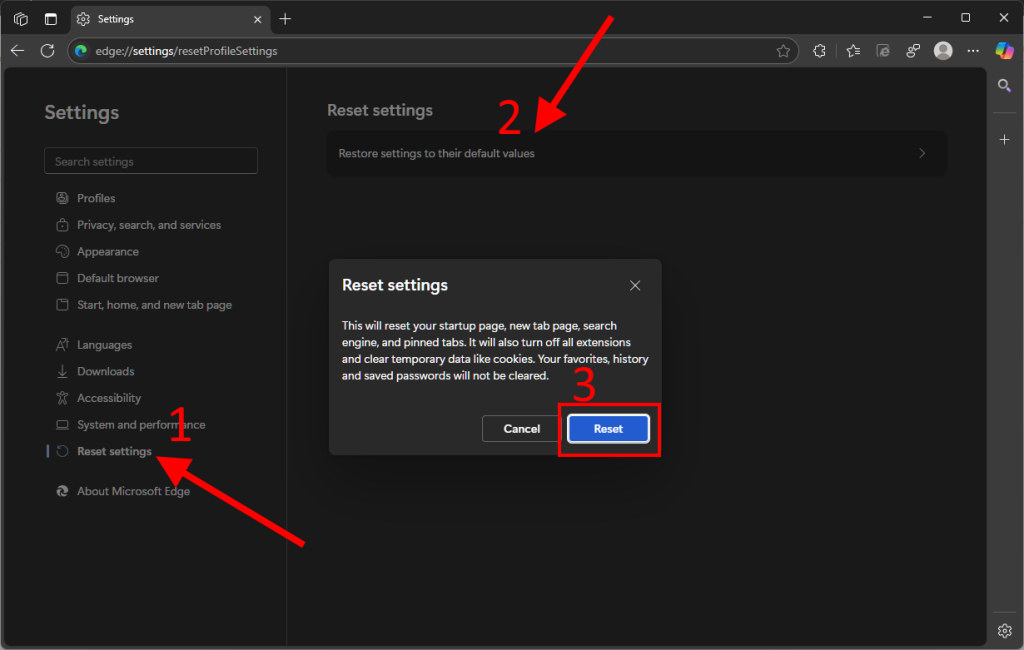Open the tab actions menu icon
Viewport: 1024px width, 650px height.
tap(51, 19)
